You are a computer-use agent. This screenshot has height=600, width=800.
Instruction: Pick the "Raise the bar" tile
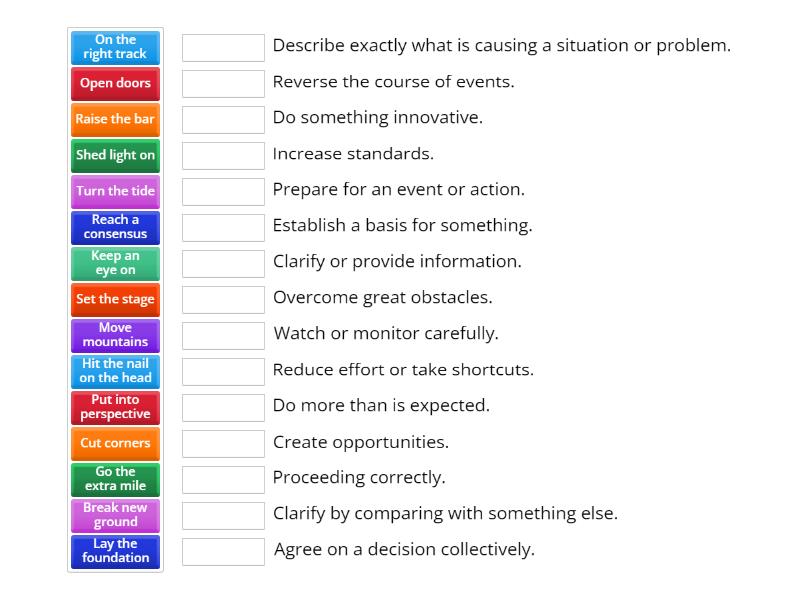[115, 120]
